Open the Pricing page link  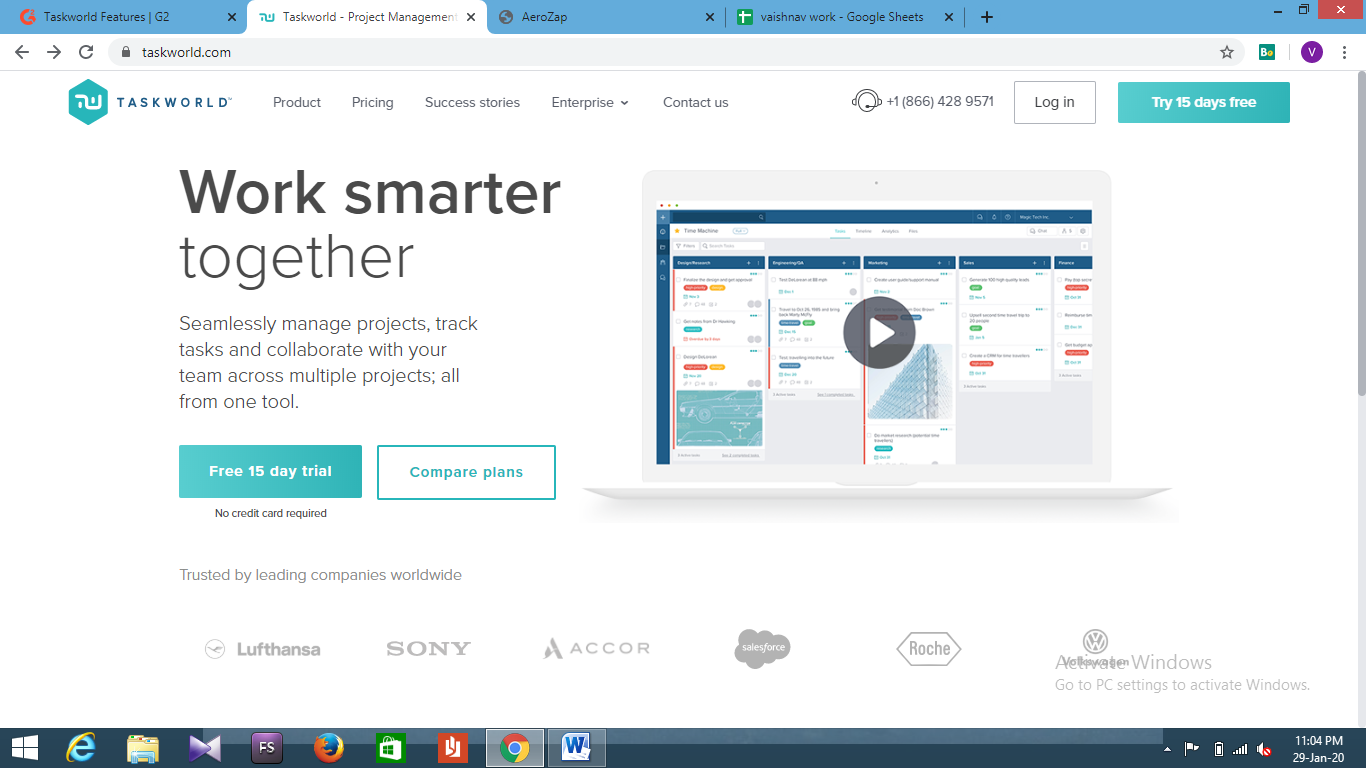372,102
